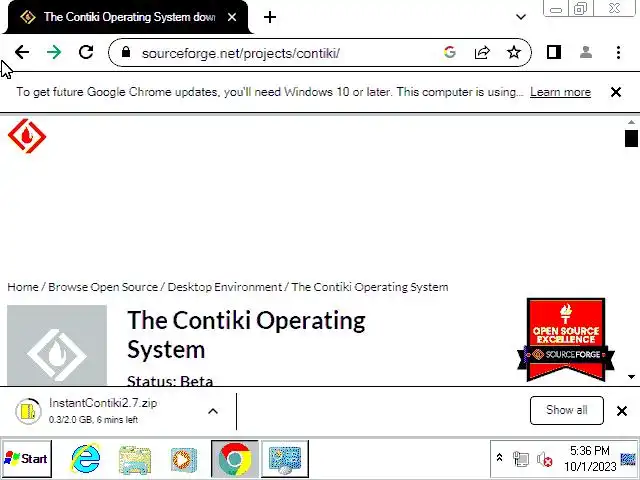Bookmark this page with the star icon
Viewport: 640px width, 480px height.
pos(514,52)
